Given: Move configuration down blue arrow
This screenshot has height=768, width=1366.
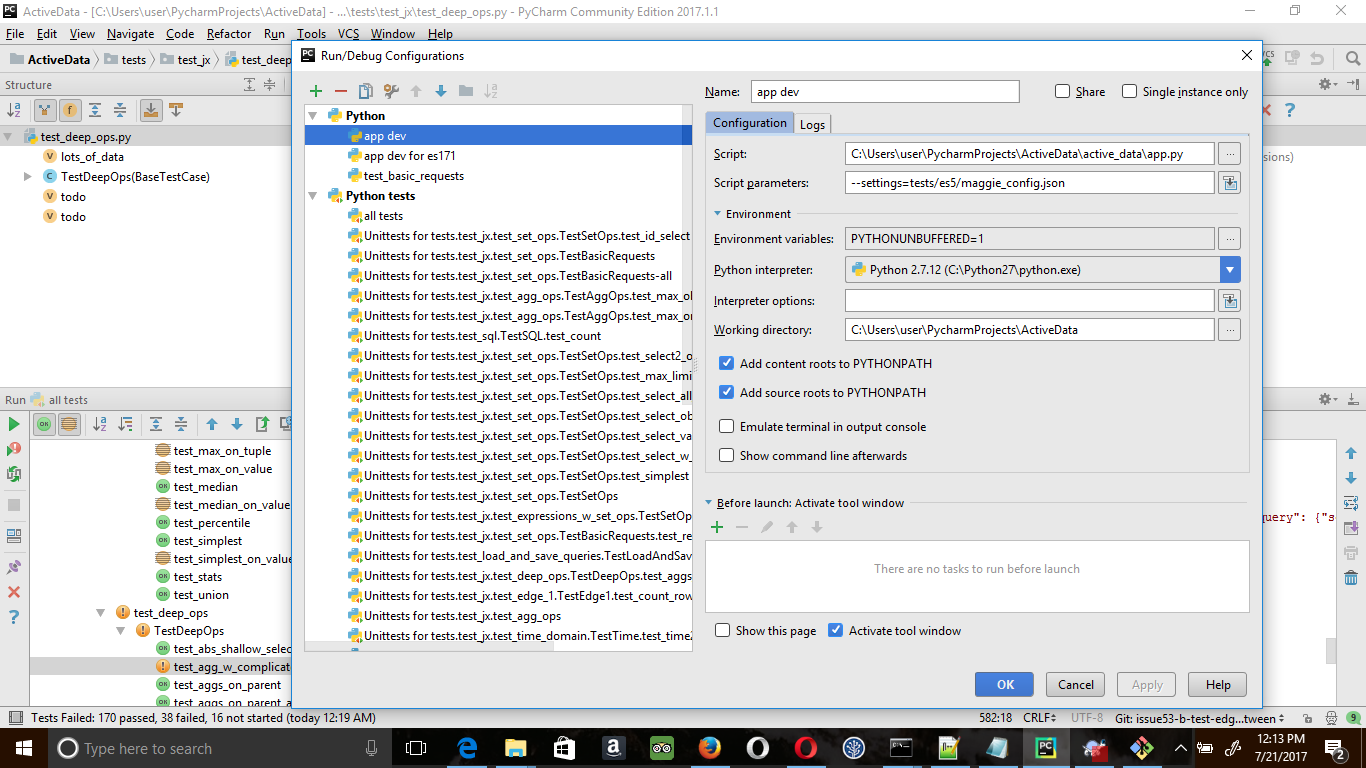Looking at the screenshot, I should 441,91.
